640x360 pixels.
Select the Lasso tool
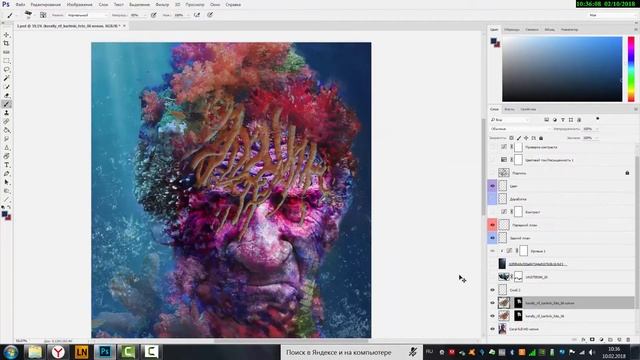[6, 69]
